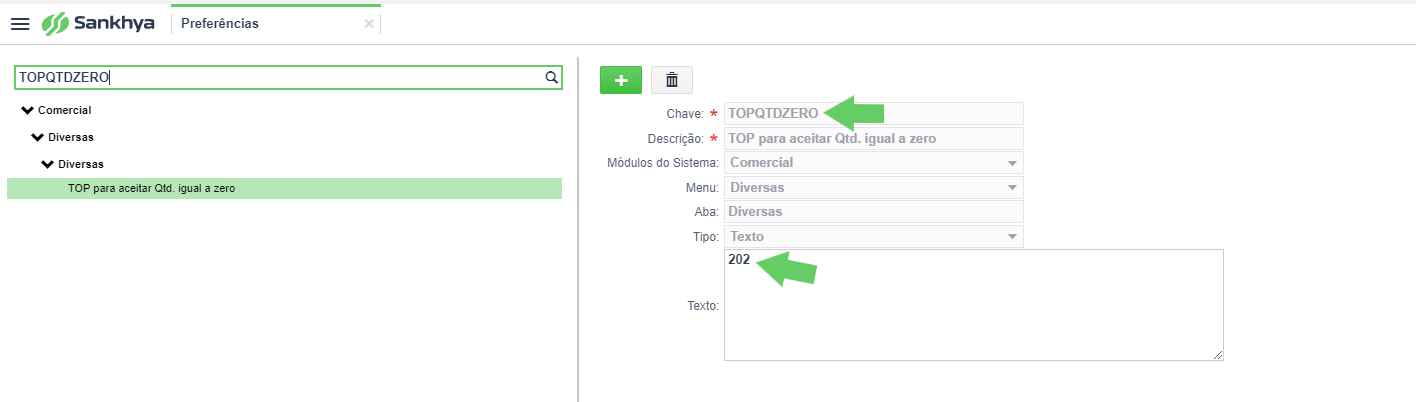
Task: Click the Comercial tree label
Action: [65, 110]
